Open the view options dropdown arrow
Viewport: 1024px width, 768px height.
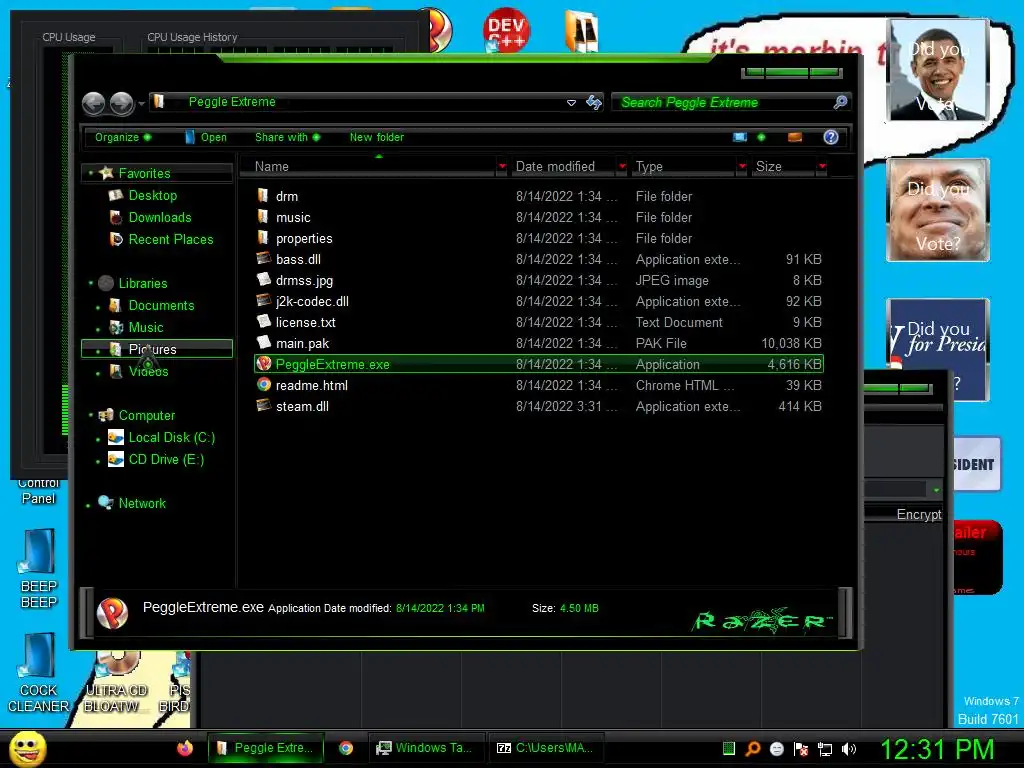[761, 137]
